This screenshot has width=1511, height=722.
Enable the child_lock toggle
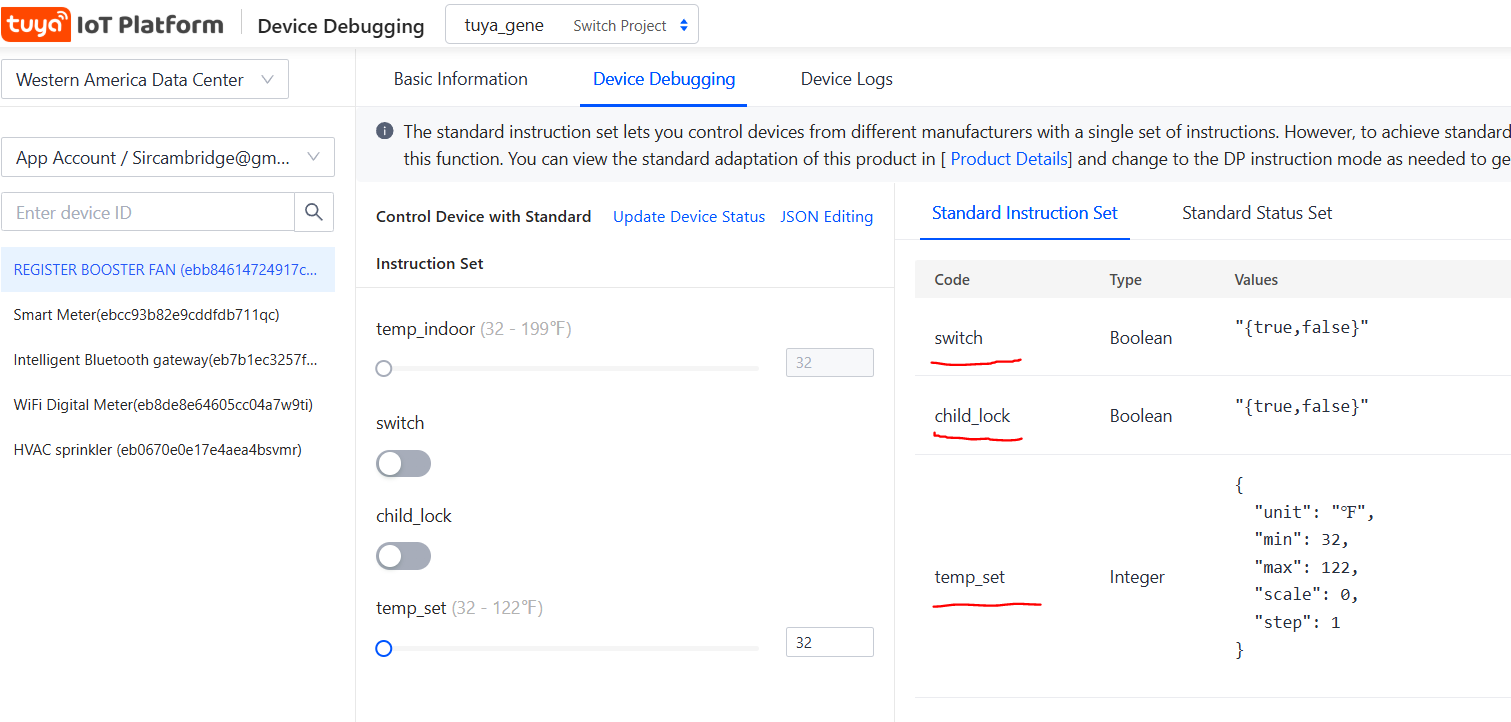[403, 556]
